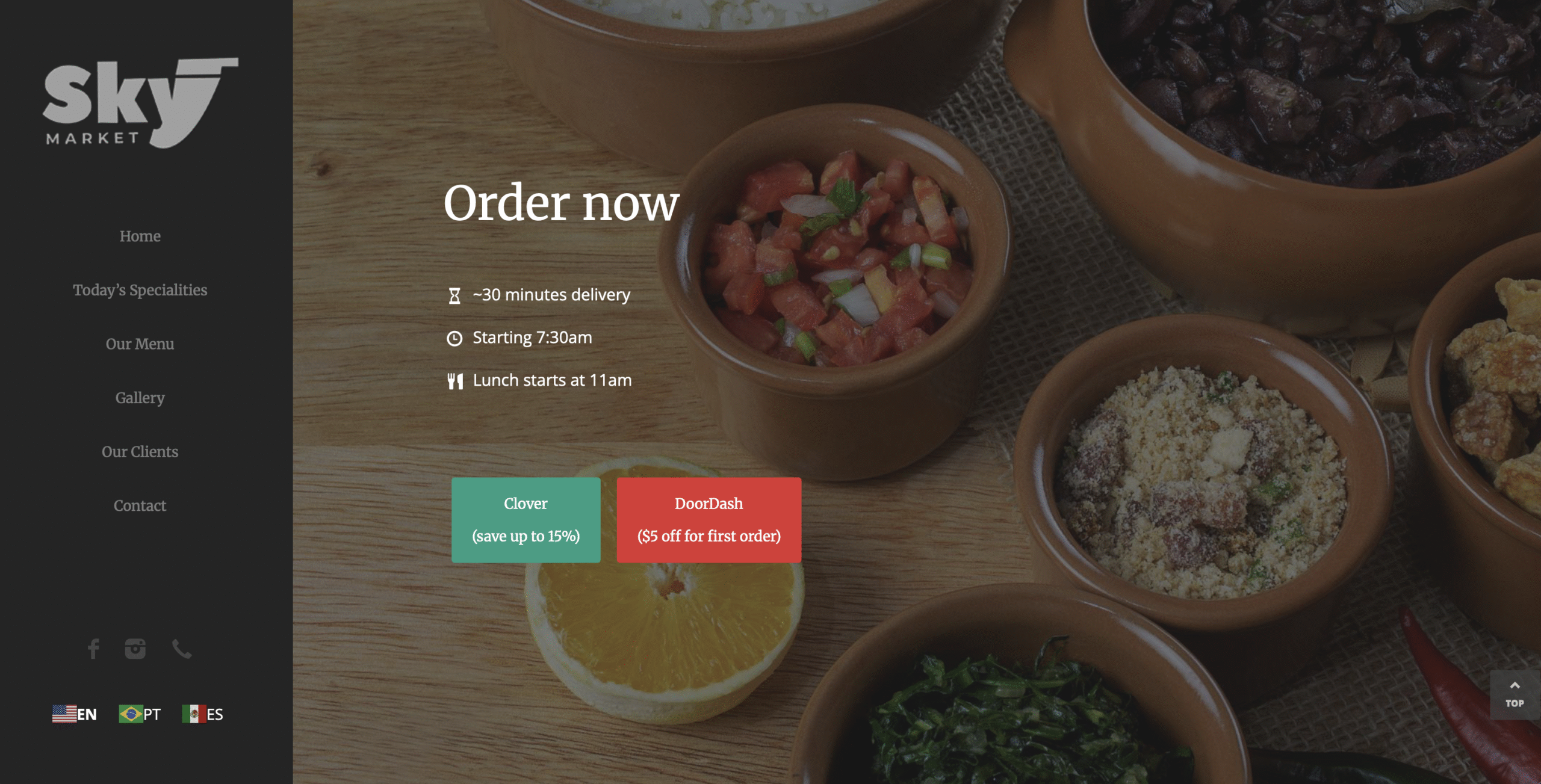Click the Brazil flag icon
Image resolution: width=1541 pixels, height=784 pixels.
click(131, 714)
